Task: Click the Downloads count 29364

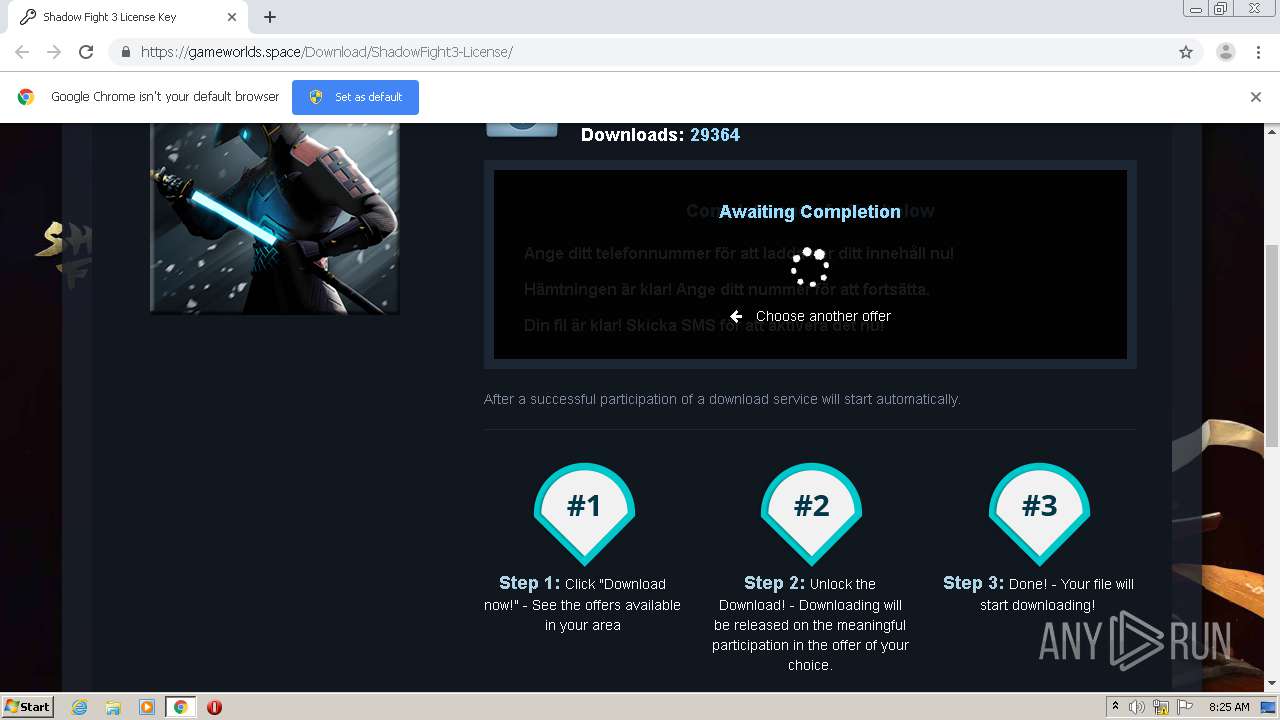Action: pyautogui.click(x=715, y=135)
